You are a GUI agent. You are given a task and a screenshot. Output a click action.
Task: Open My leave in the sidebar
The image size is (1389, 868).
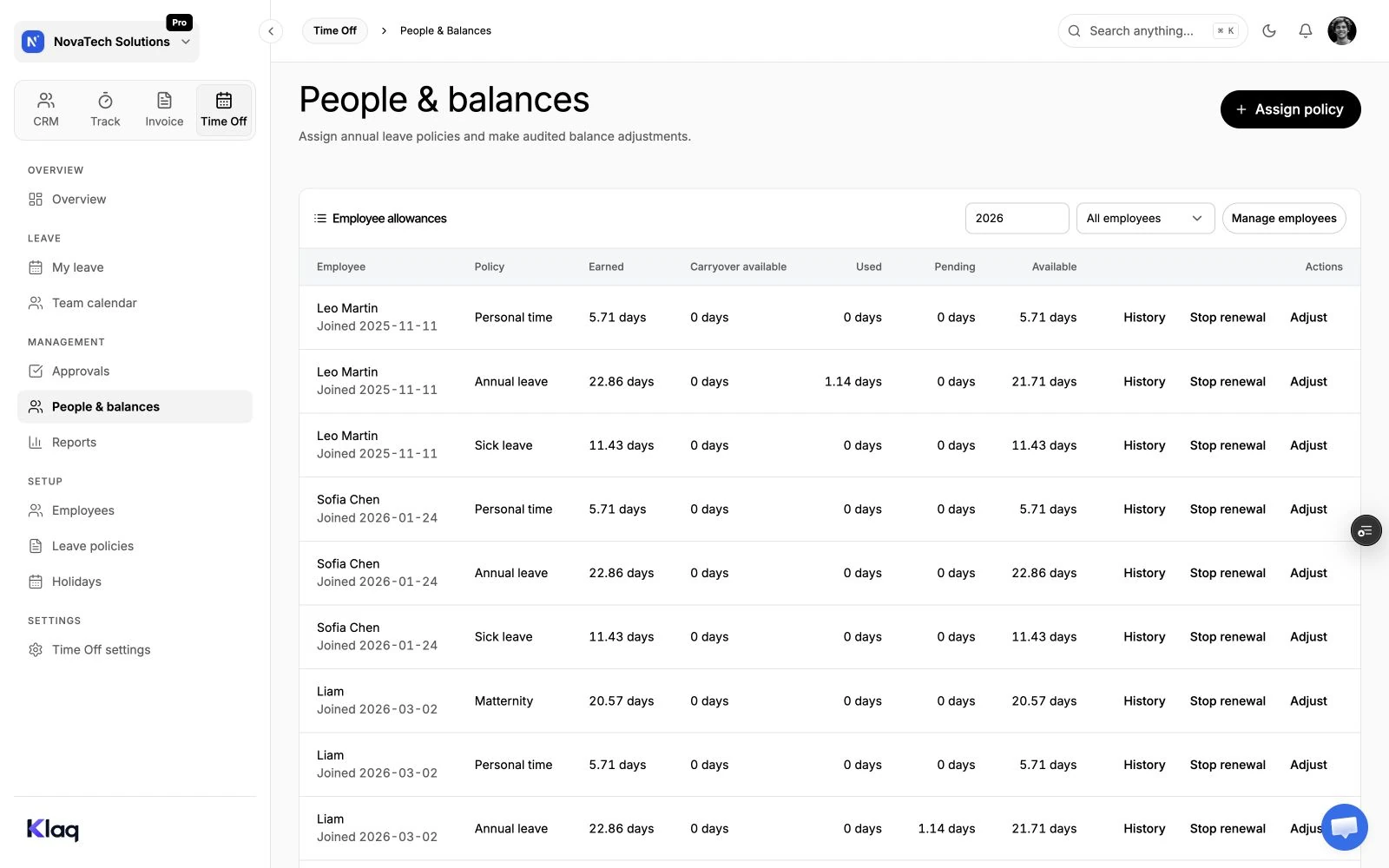click(x=135, y=267)
